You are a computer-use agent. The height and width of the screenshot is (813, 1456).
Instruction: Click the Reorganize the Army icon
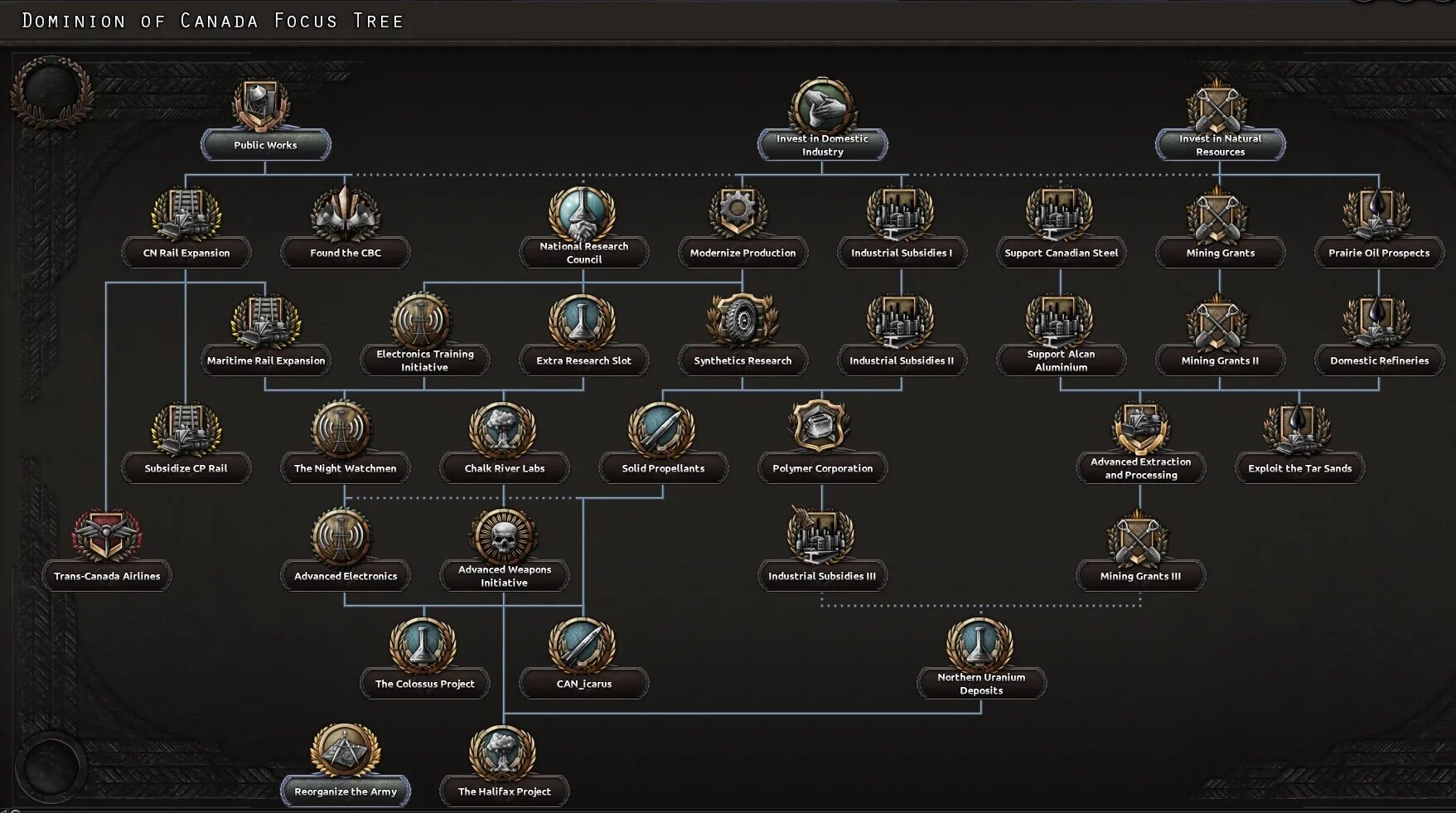[345, 751]
